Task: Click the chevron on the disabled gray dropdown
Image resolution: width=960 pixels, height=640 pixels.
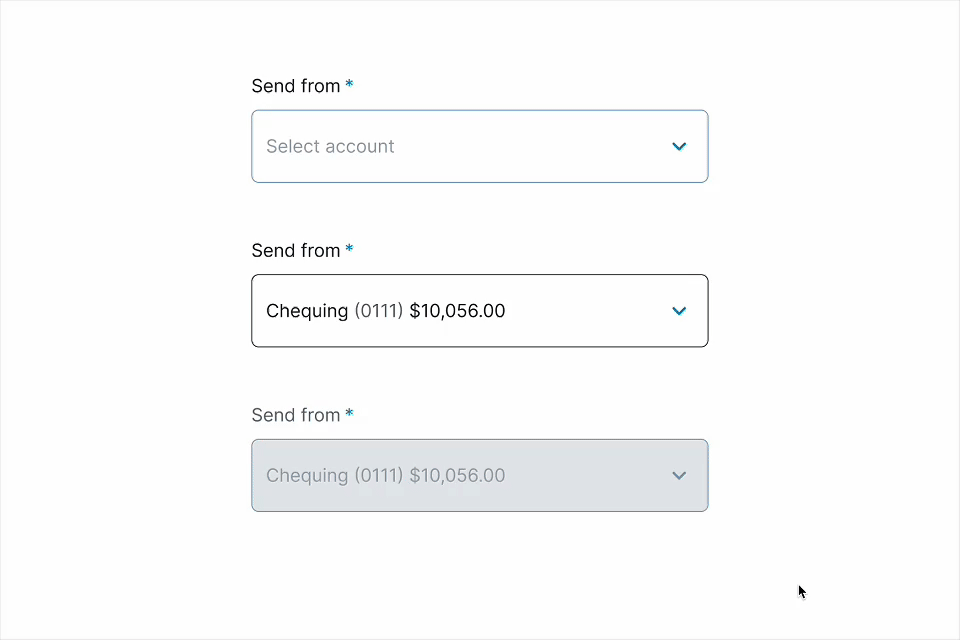Action: point(679,475)
